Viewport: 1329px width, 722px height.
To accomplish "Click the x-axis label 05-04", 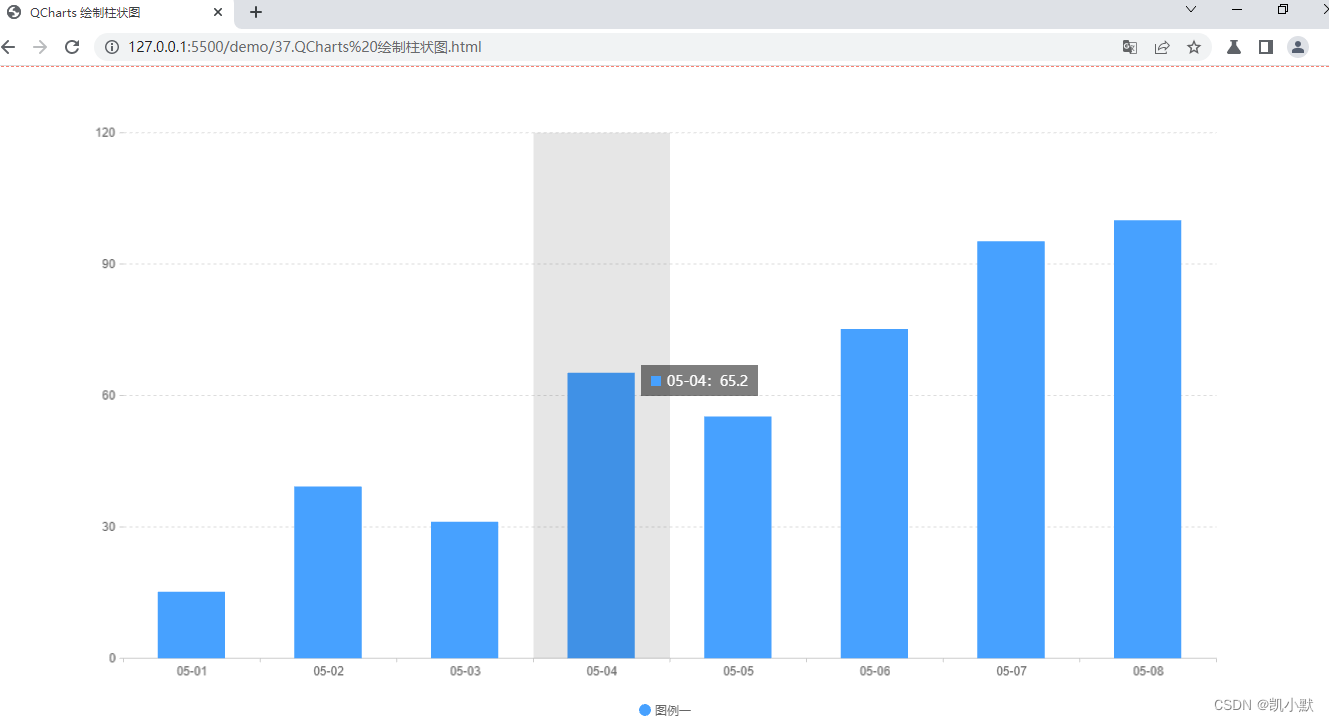I will pyautogui.click(x=601, y=671).
